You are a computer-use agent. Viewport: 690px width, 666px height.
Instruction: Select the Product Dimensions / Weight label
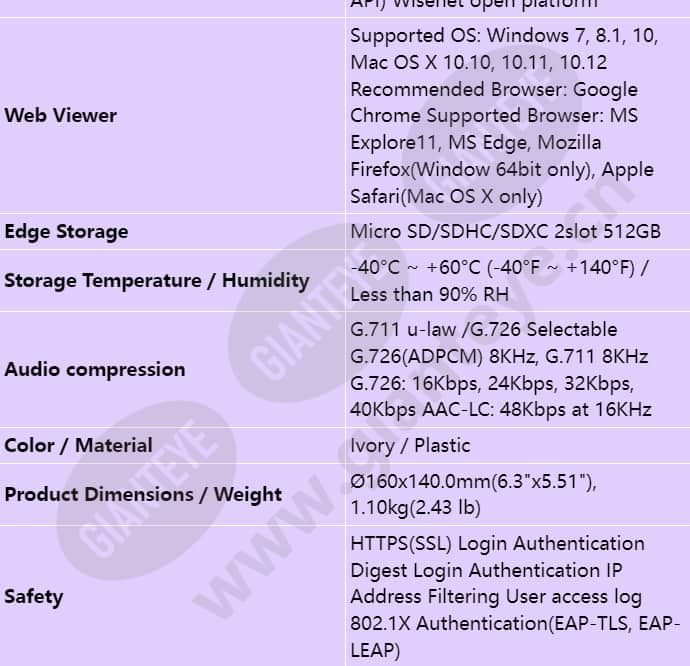coord(143,494)
